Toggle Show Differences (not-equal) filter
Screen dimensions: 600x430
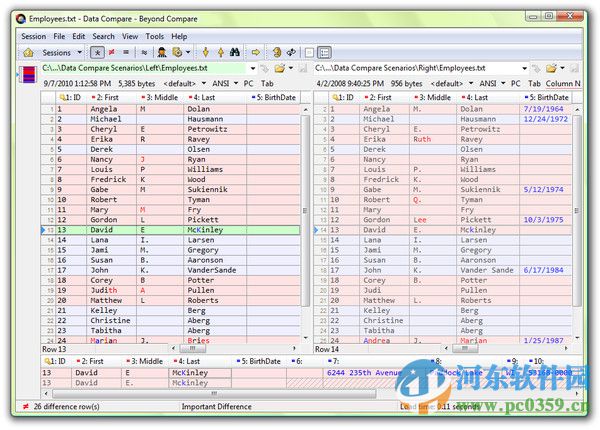point(112,52)
